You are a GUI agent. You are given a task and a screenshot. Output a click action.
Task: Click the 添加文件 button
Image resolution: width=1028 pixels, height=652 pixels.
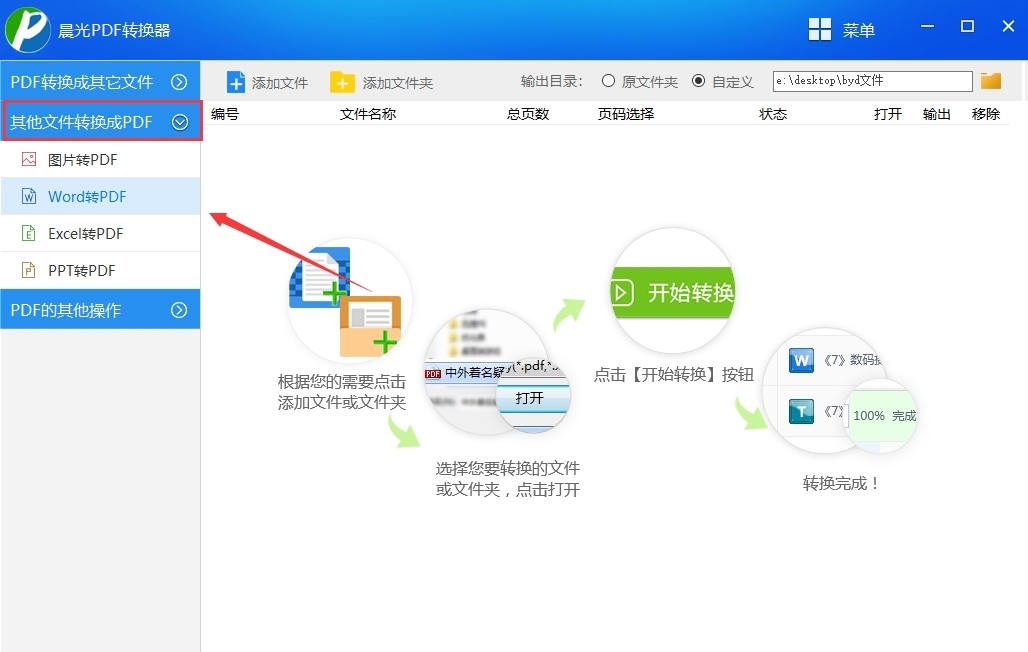tap(267, 81)
